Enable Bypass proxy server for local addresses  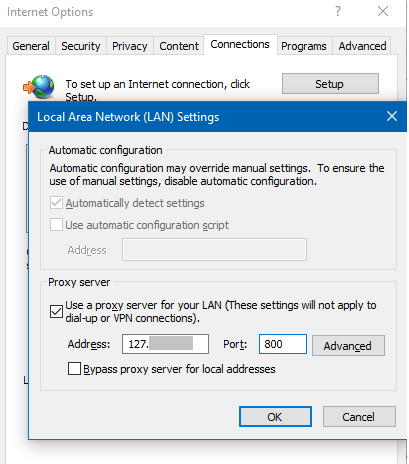pyautogui.click(x=74, y=369)
